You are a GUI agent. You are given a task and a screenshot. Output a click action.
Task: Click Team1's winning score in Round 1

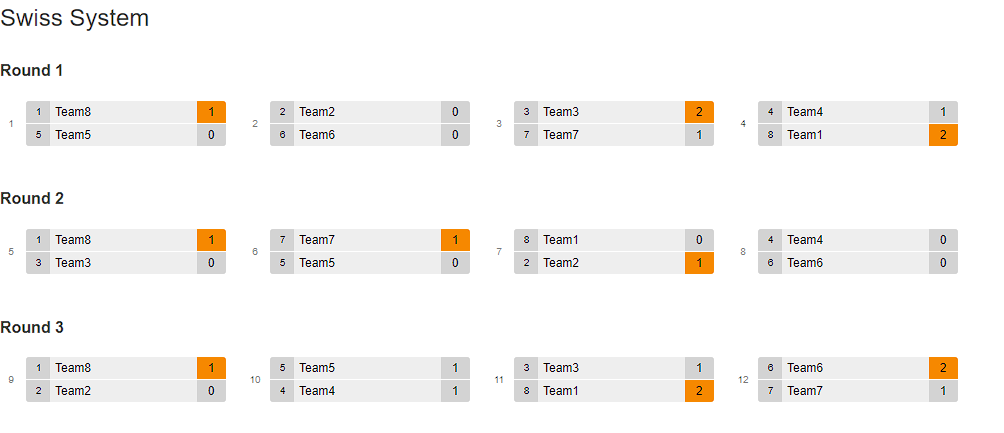(943, 135)
